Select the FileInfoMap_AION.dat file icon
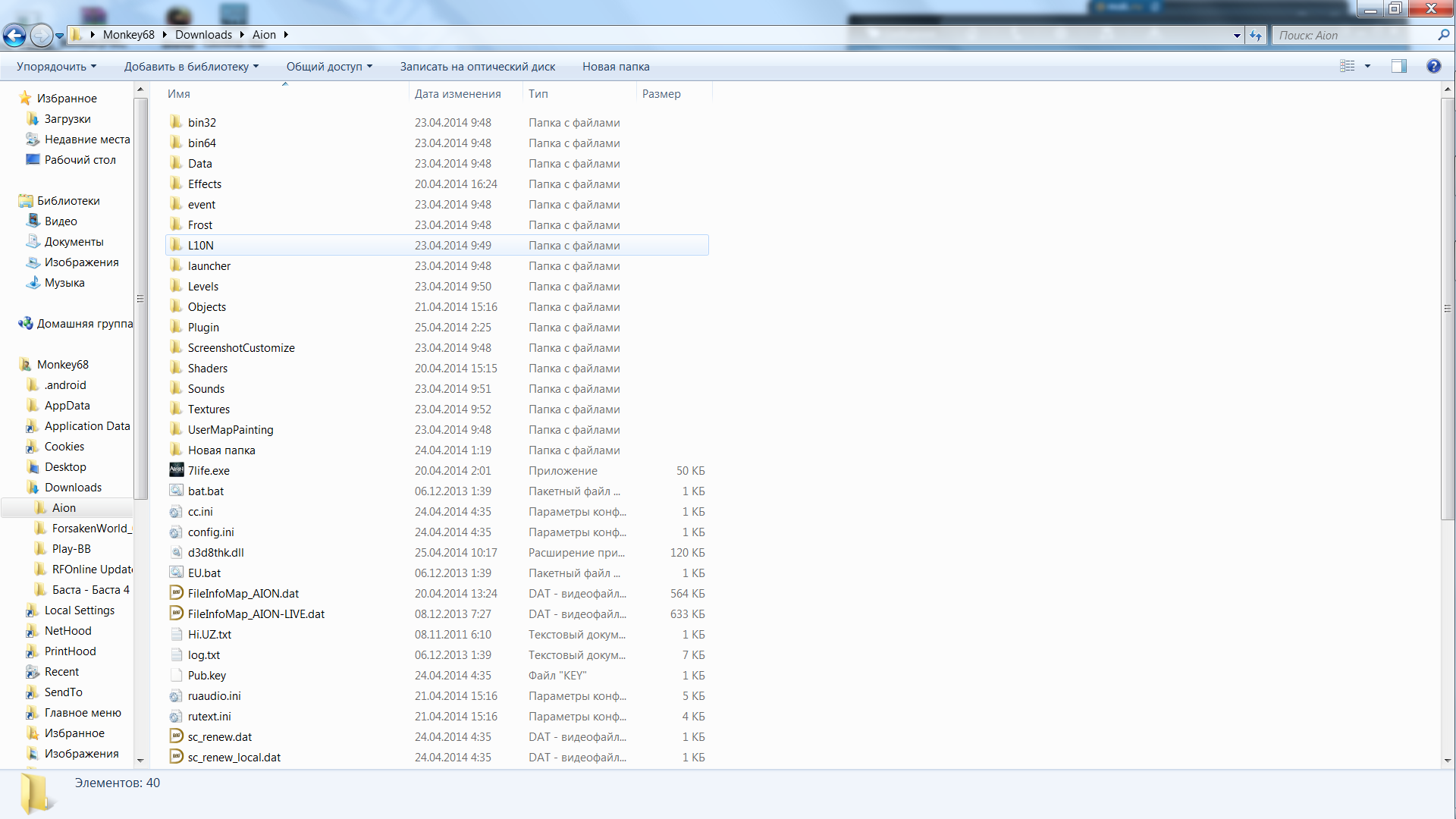Image resolution: width=1456 pixels, height=819 pixels. pyautogui.click(x=176, y=593)
